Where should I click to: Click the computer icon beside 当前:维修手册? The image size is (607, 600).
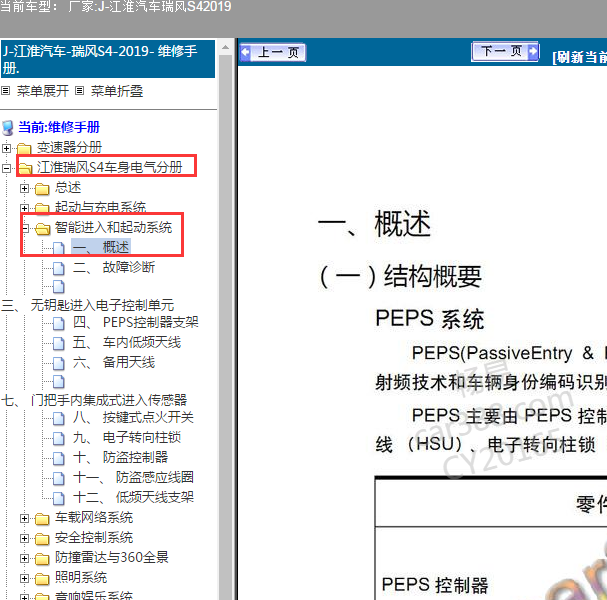pyautogui.click(x=8, y=128)
